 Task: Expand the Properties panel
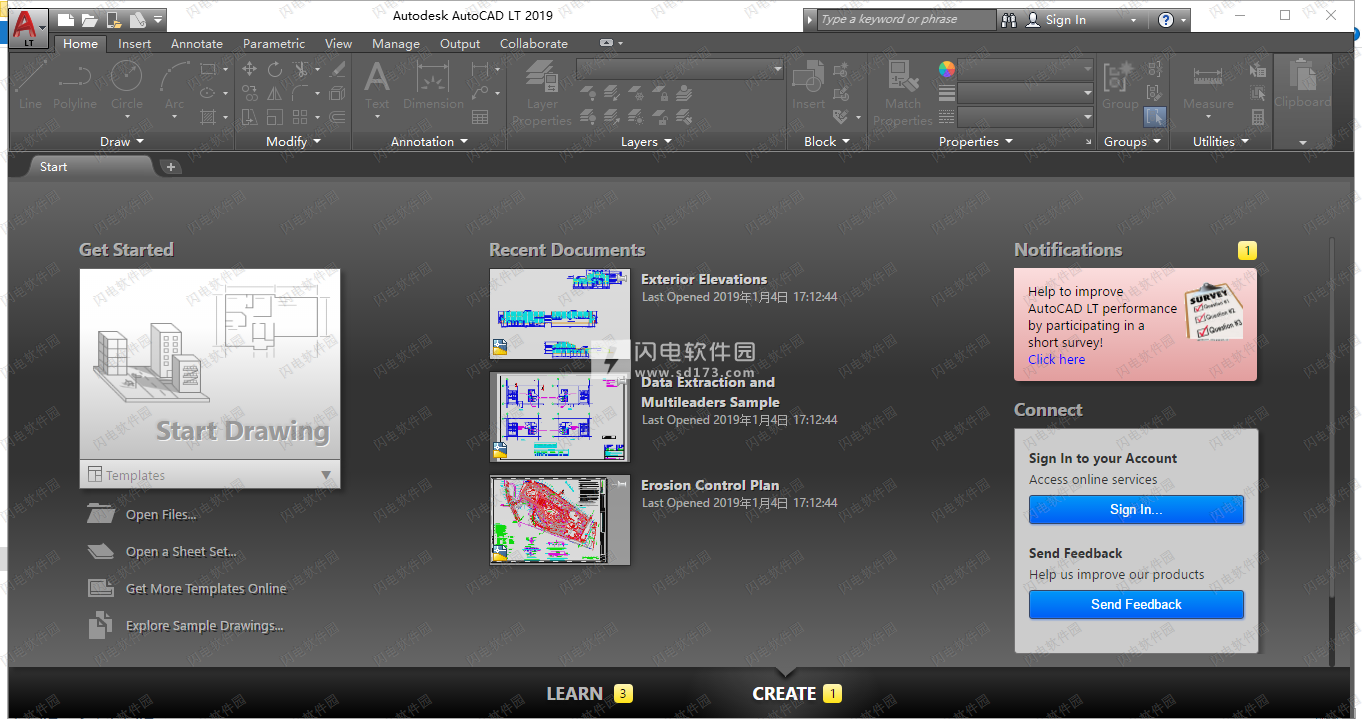pyautogui.click(x=975, y=141)
